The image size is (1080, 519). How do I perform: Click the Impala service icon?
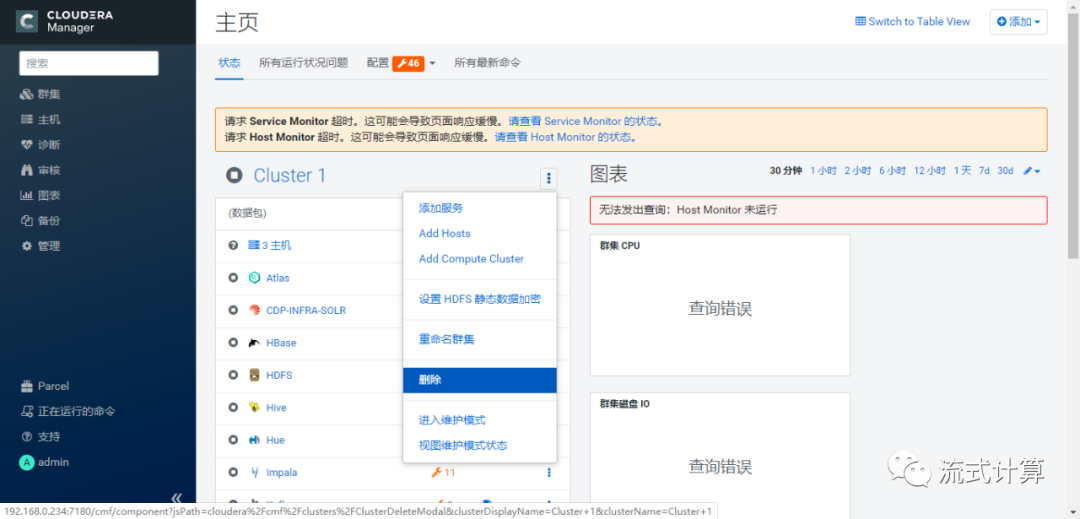pos(254,472)
